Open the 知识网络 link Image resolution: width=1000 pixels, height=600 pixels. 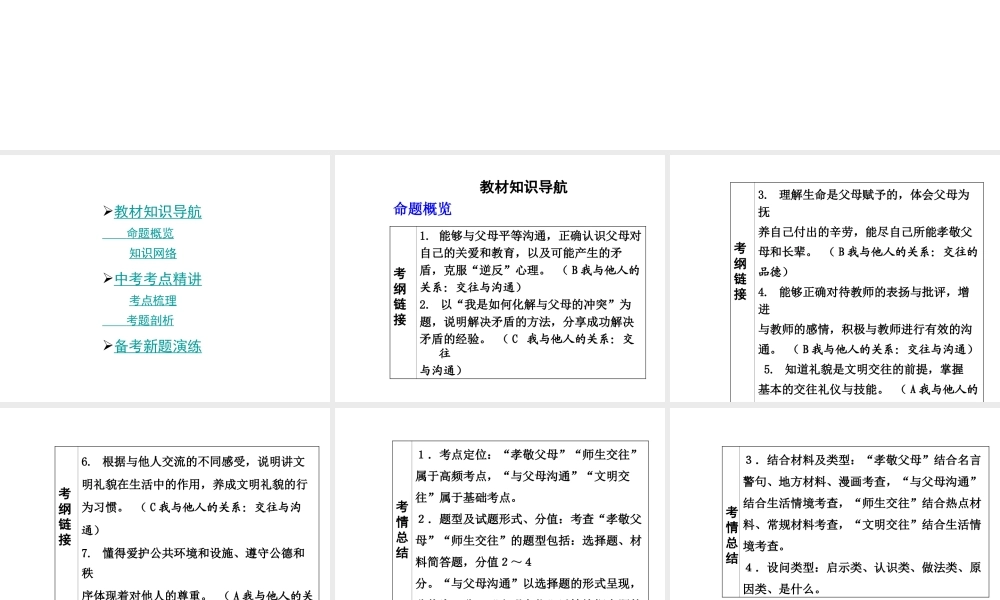pyautogui.click(x=153, y=253)
